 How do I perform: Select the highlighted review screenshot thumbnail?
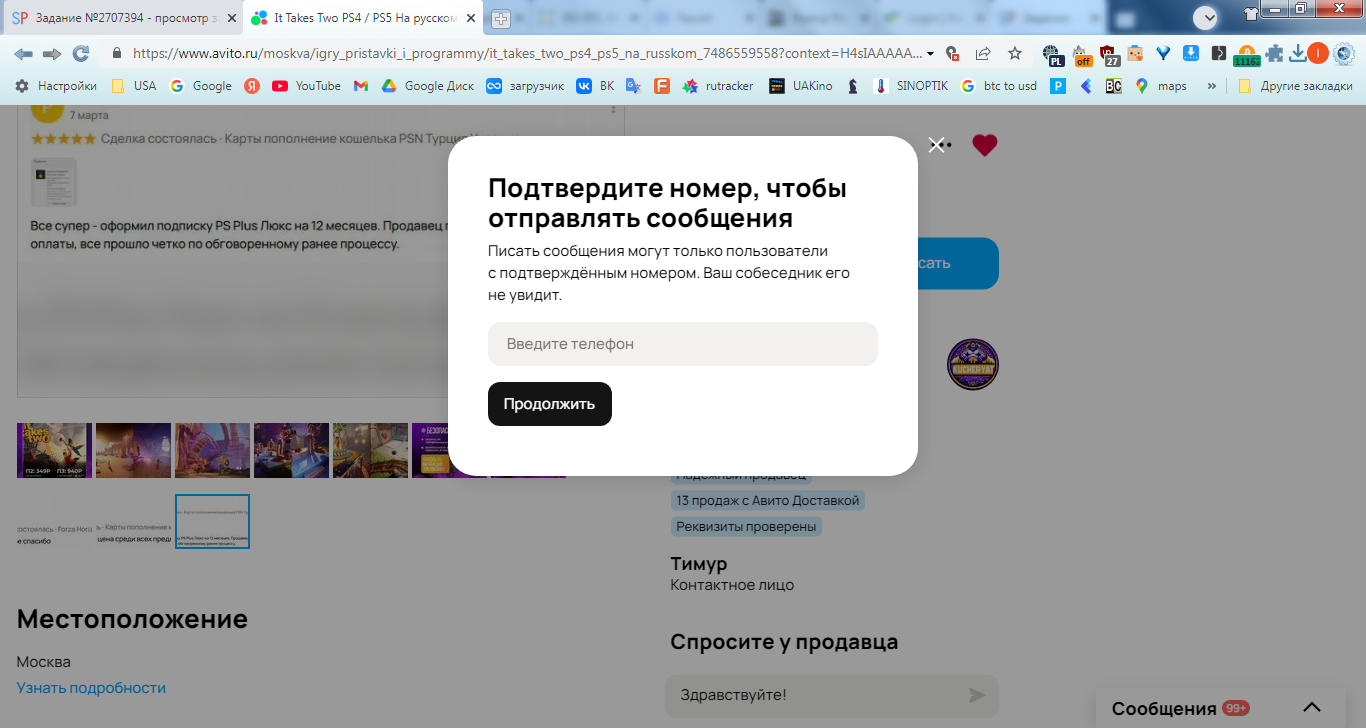213,521
